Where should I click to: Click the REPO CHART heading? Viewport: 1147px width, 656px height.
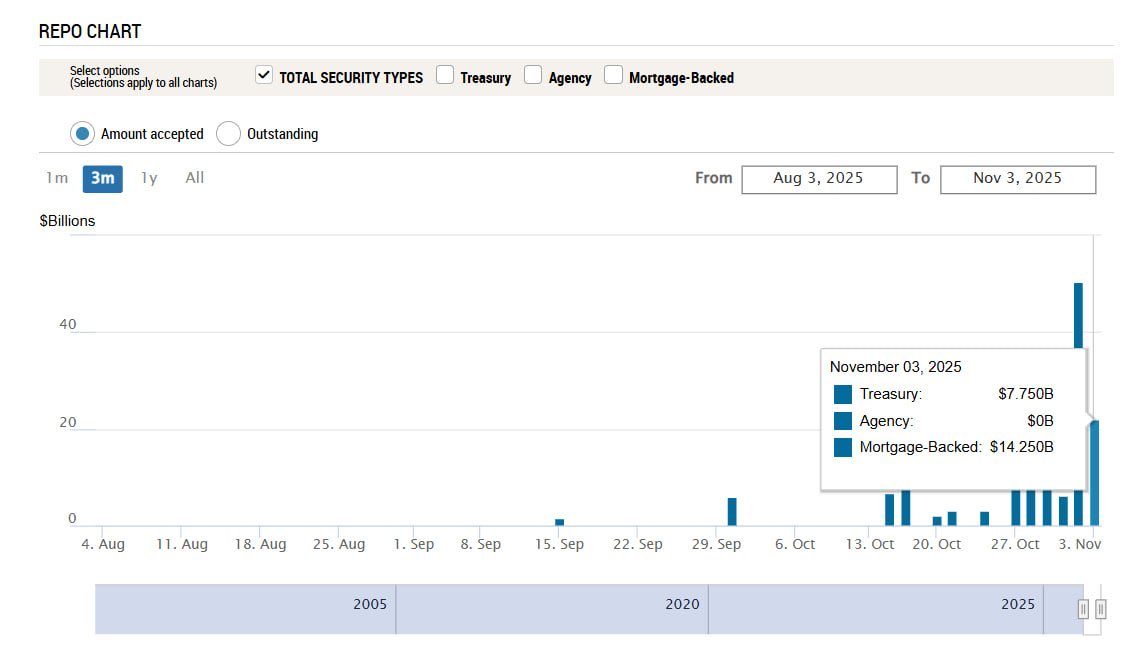(90, 31)
